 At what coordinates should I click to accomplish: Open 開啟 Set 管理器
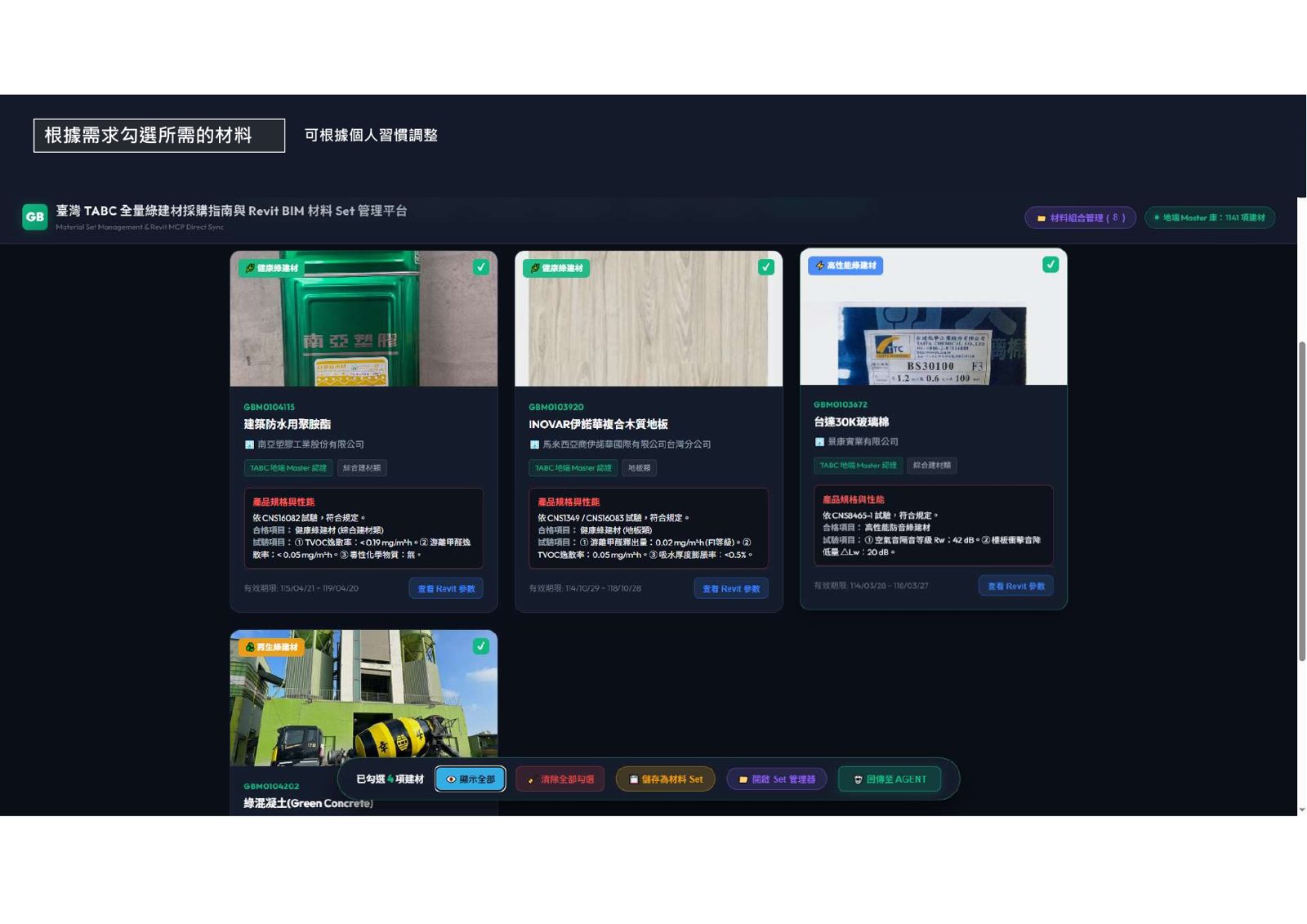click(777, 779)
